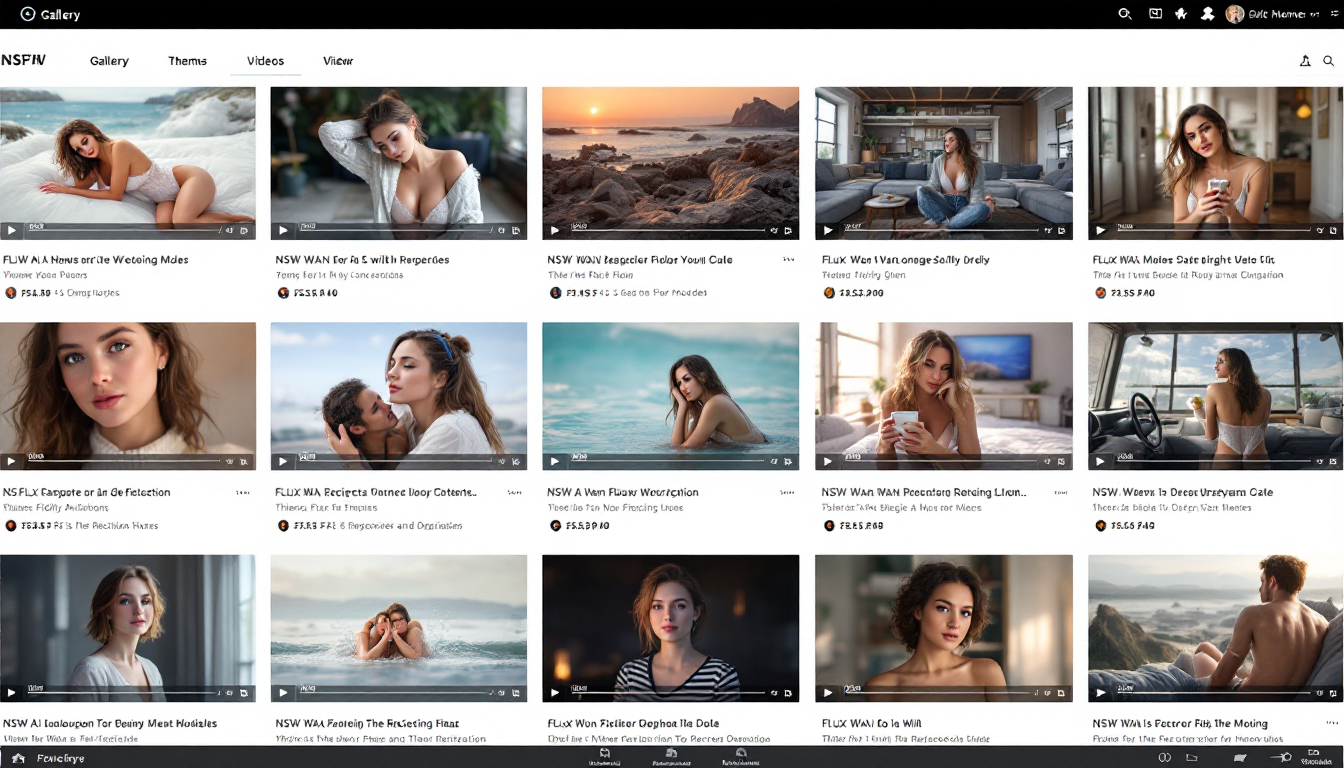Viewport: 1344px width, 768px height.
Task: Open more options for FLUX WA Recipeta video
Action: (514, 492)
